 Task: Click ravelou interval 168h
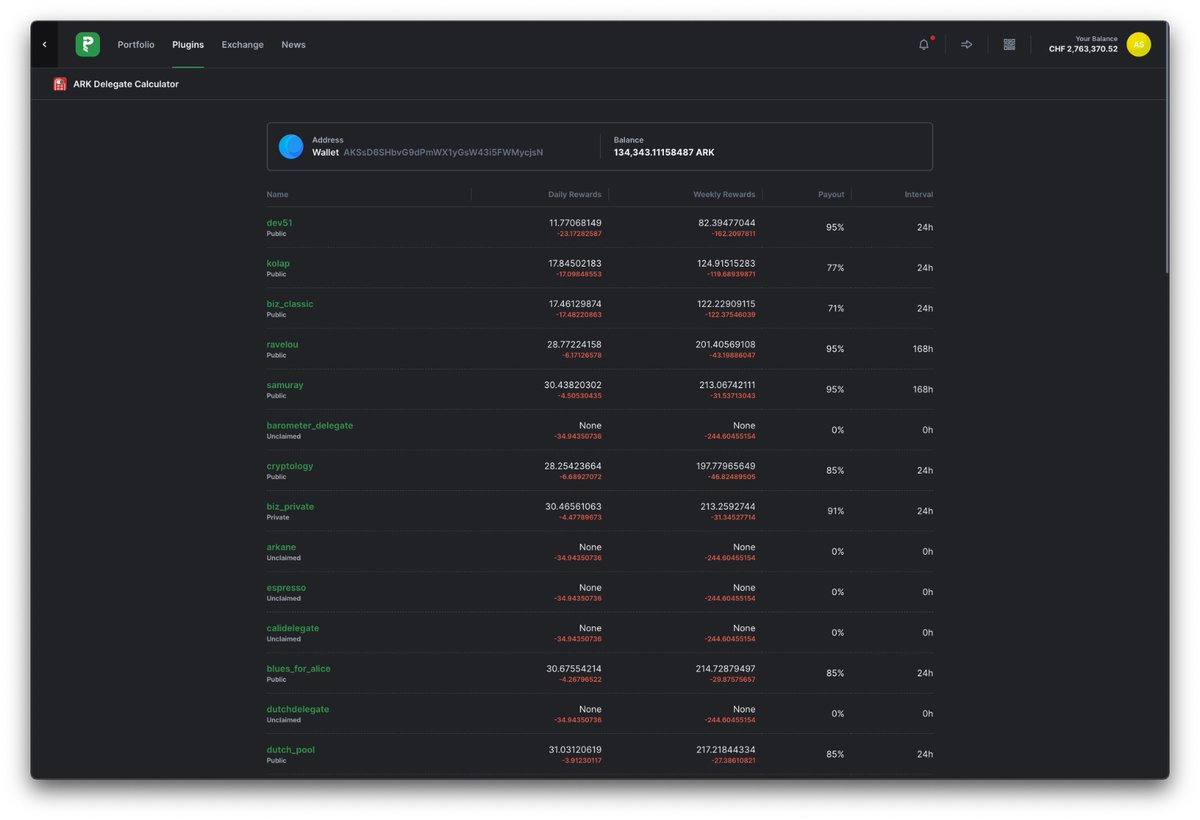[x=923, y=349]
